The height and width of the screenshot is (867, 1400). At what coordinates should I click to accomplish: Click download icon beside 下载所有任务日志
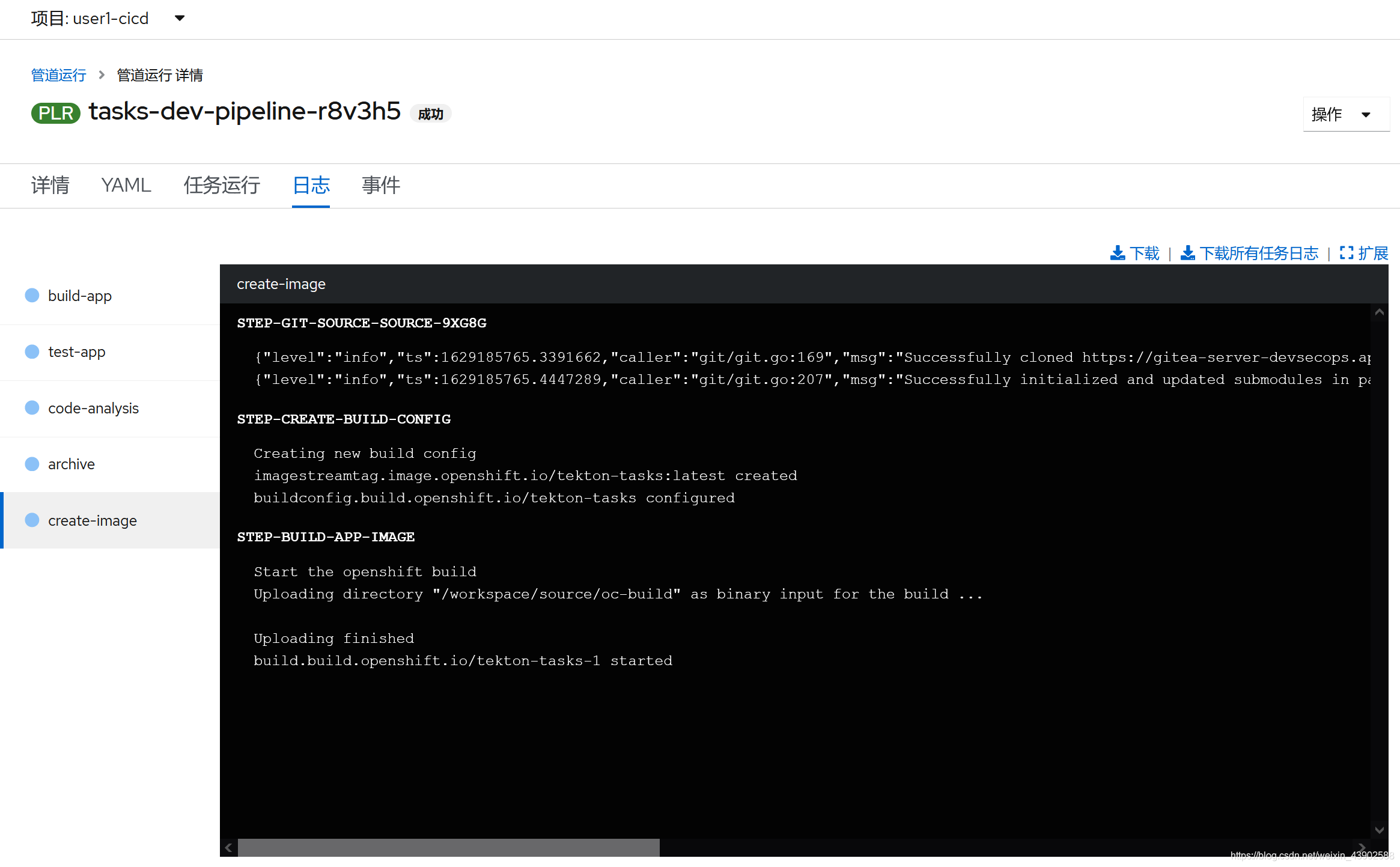[x=1188, y=254]
